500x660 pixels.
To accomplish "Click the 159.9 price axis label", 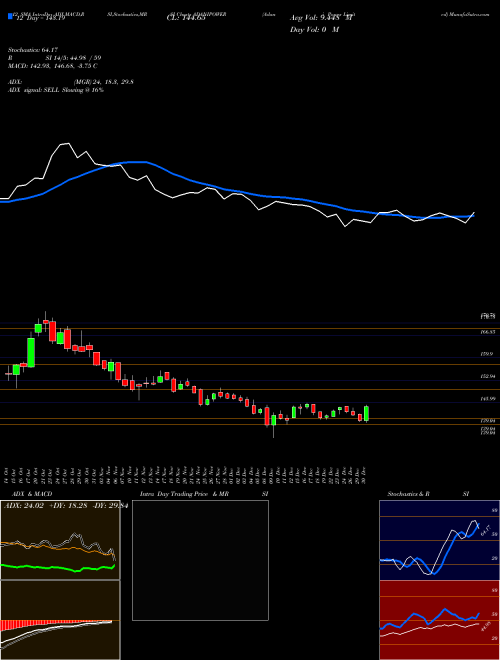I will [x=487, y=354].
